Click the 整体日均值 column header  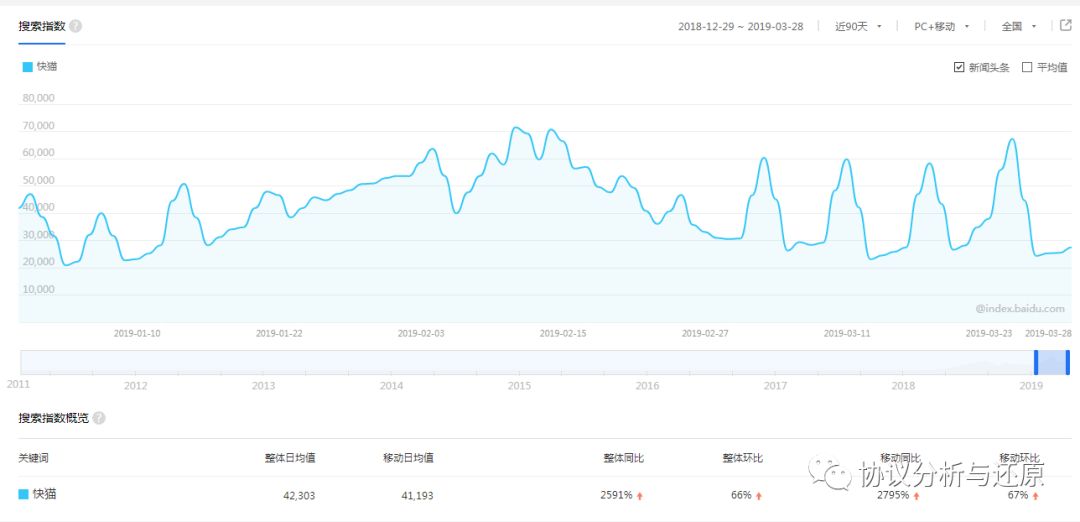[291, 458]
